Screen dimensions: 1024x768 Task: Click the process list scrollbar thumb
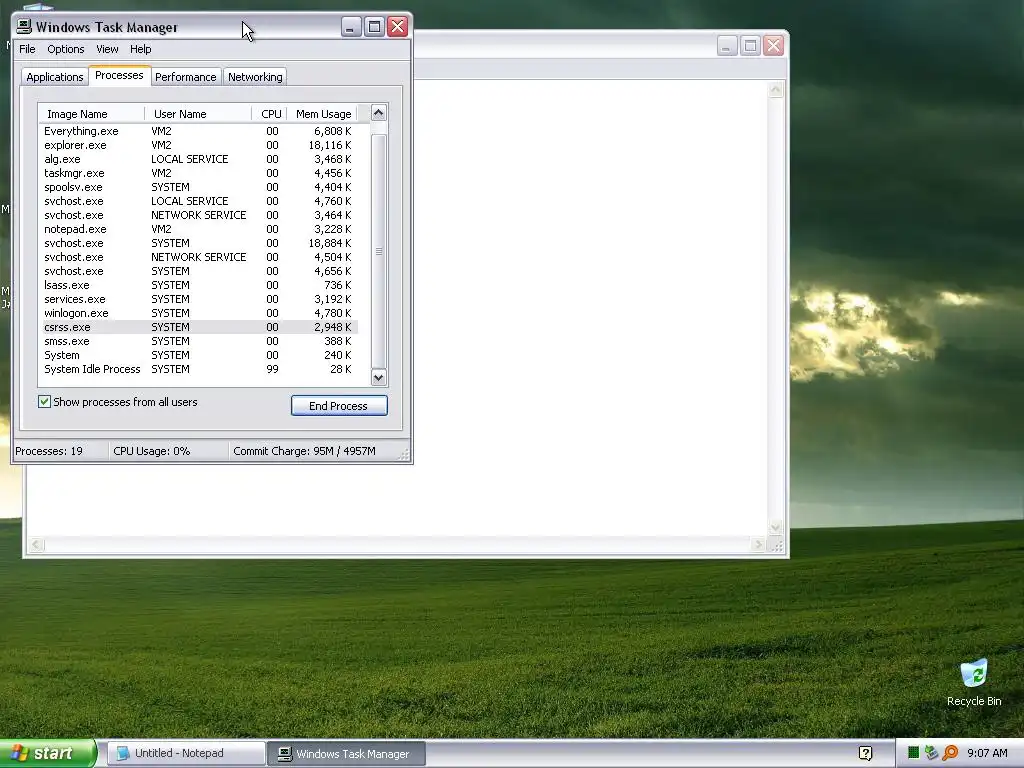pos(379,251)
